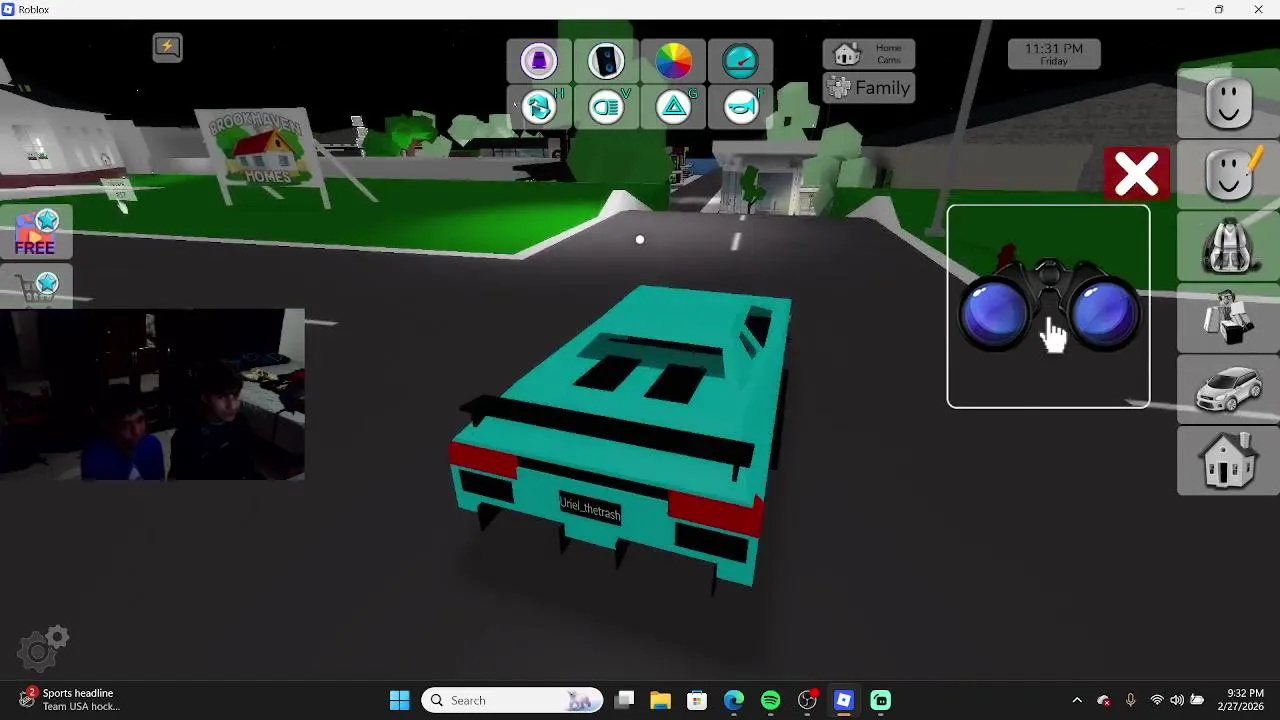Open the avatar face menu
The width and height of the screenshot is (1280, 720).
tap(1229, 103)
